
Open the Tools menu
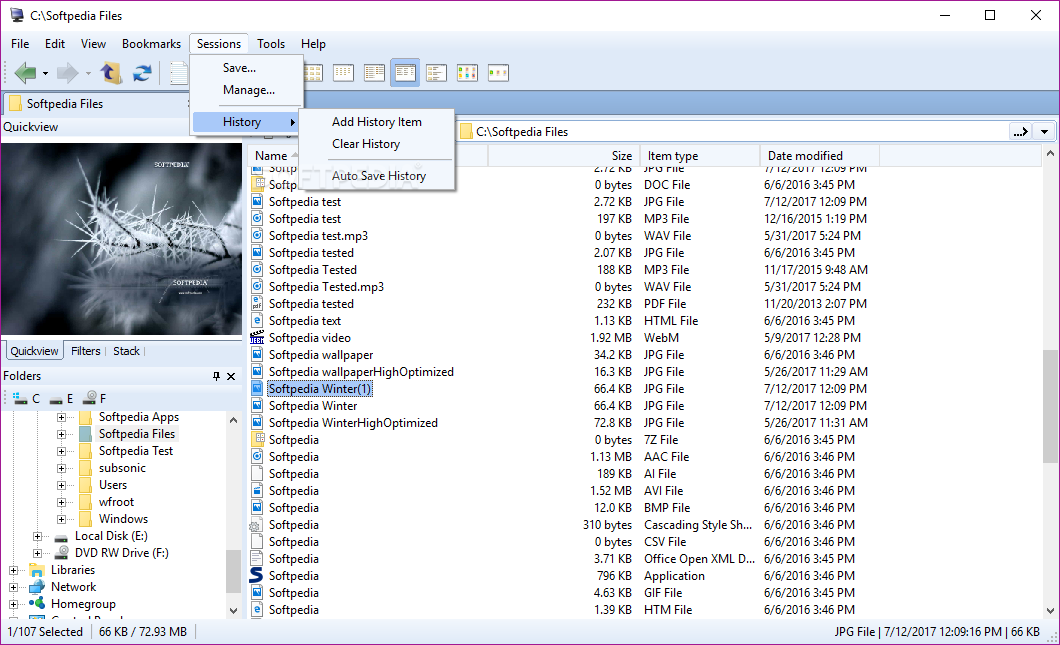coord(270,44)
